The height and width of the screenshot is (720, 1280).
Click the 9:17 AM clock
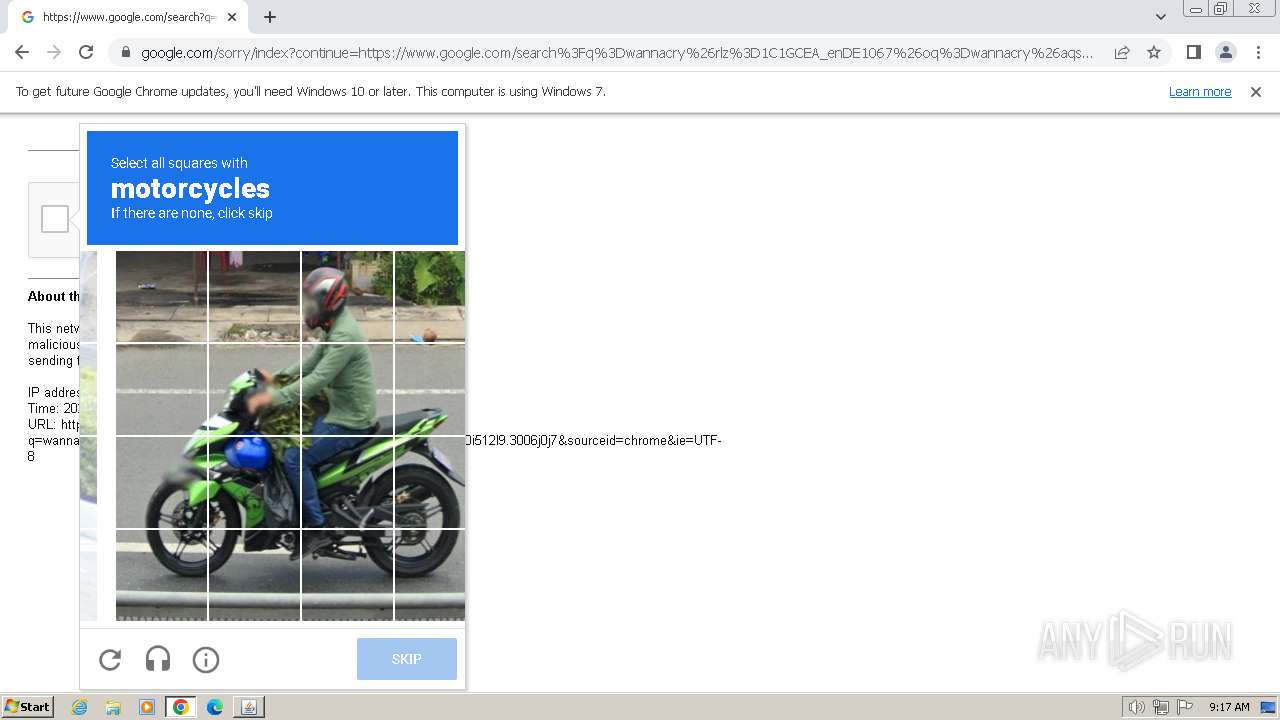[x=1229, y=707]
